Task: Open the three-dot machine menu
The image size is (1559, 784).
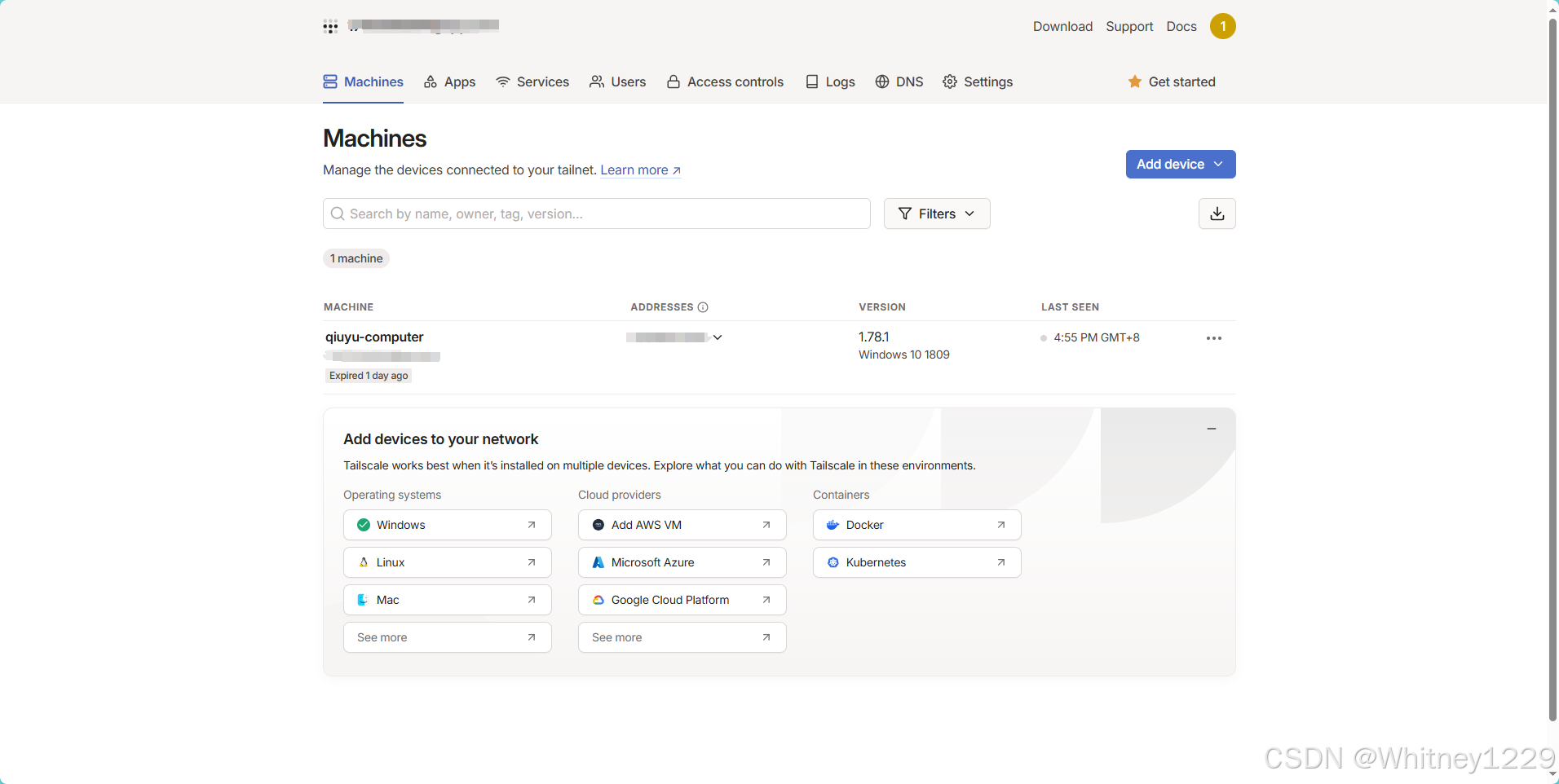Action: (x=1214, y=338)
